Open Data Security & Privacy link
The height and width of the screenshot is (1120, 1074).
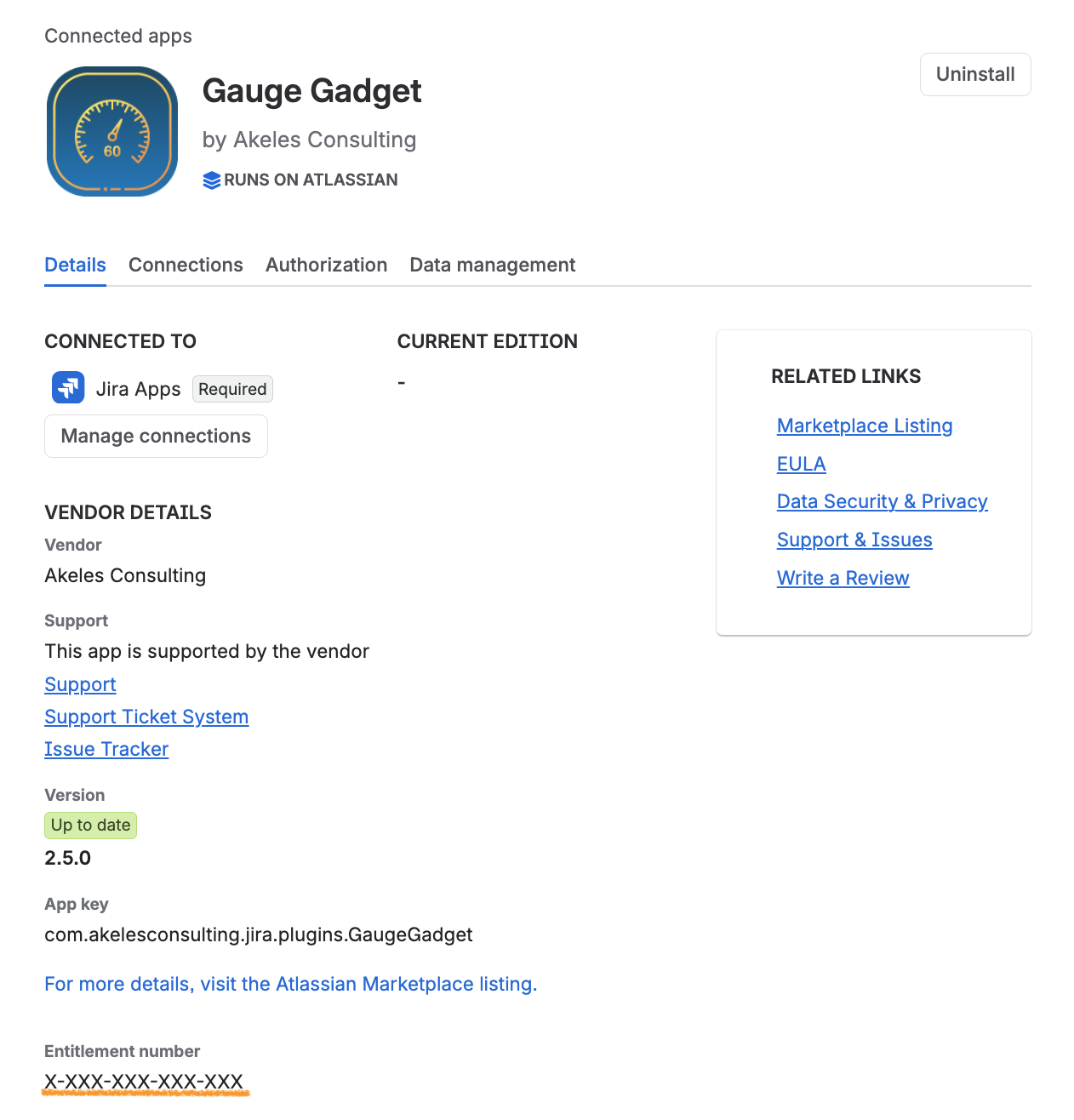[x=883, y=501]
